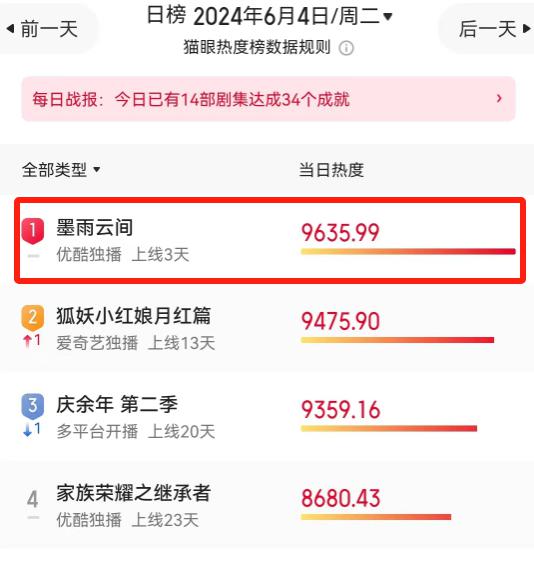Select the 当日热度 column header
The height and width of the screenshot is (562, 534).
[x=332, y=170]
